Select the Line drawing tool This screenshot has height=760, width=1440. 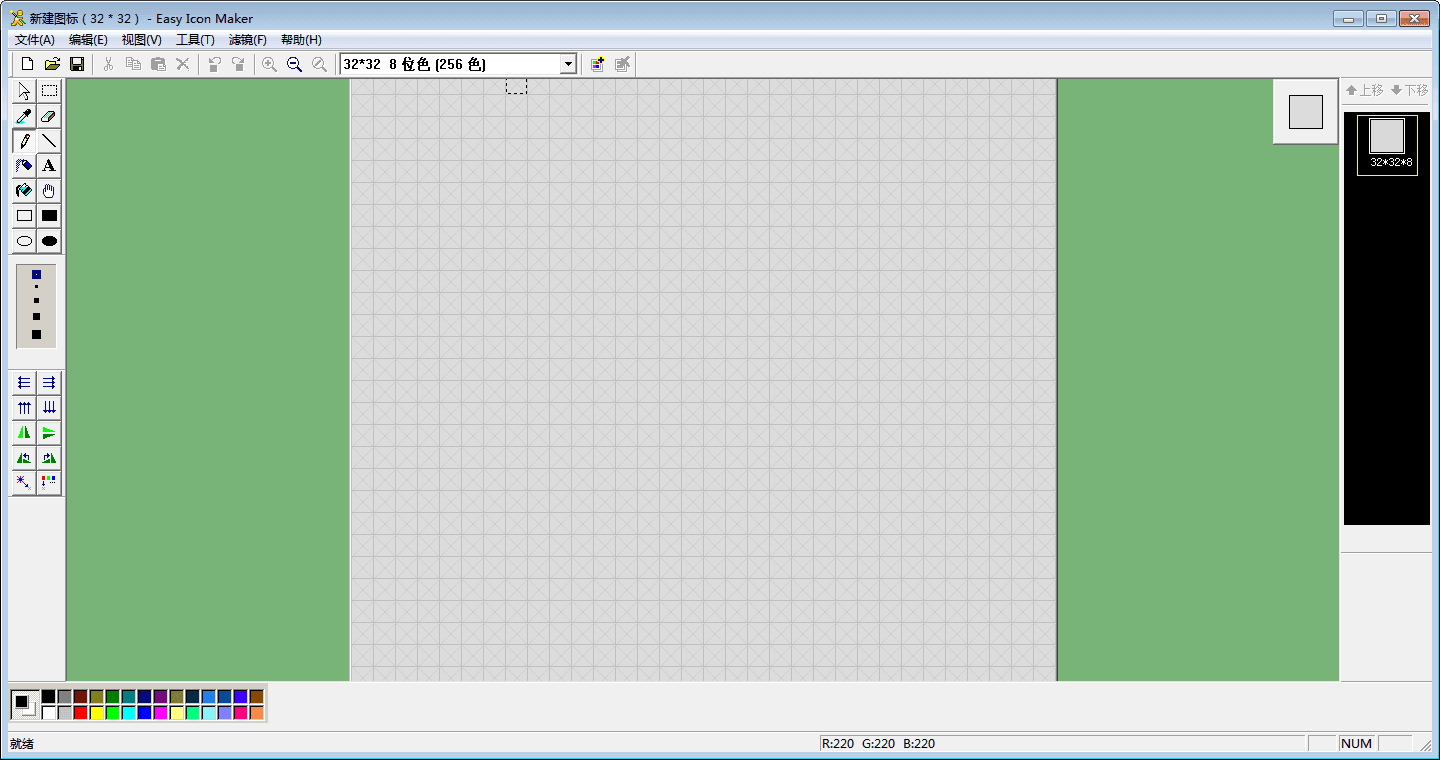pyautogui.click(x=48, y=141)
